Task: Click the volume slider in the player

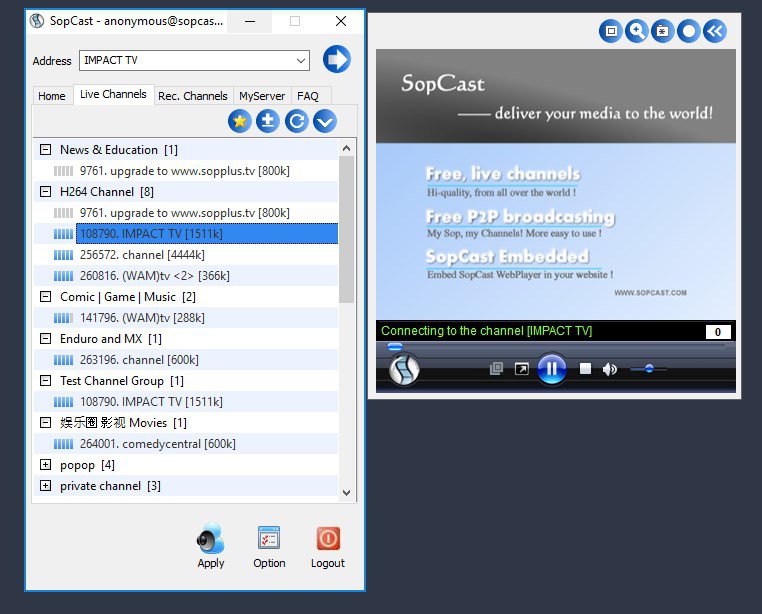Action: (x=648, y=369)
